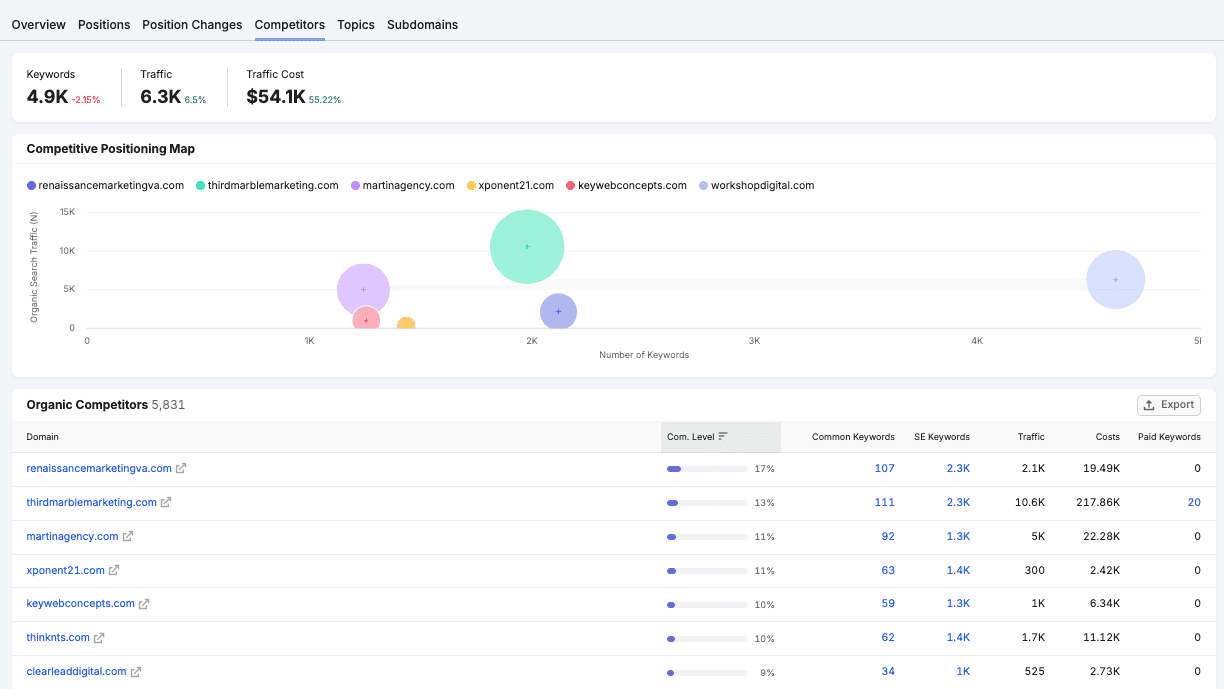
Task: Sort by SE Keywords column header
Action: (x=942, y=437)
